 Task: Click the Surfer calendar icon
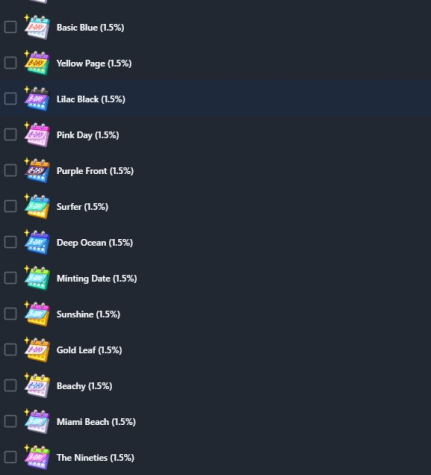point(37,206)
